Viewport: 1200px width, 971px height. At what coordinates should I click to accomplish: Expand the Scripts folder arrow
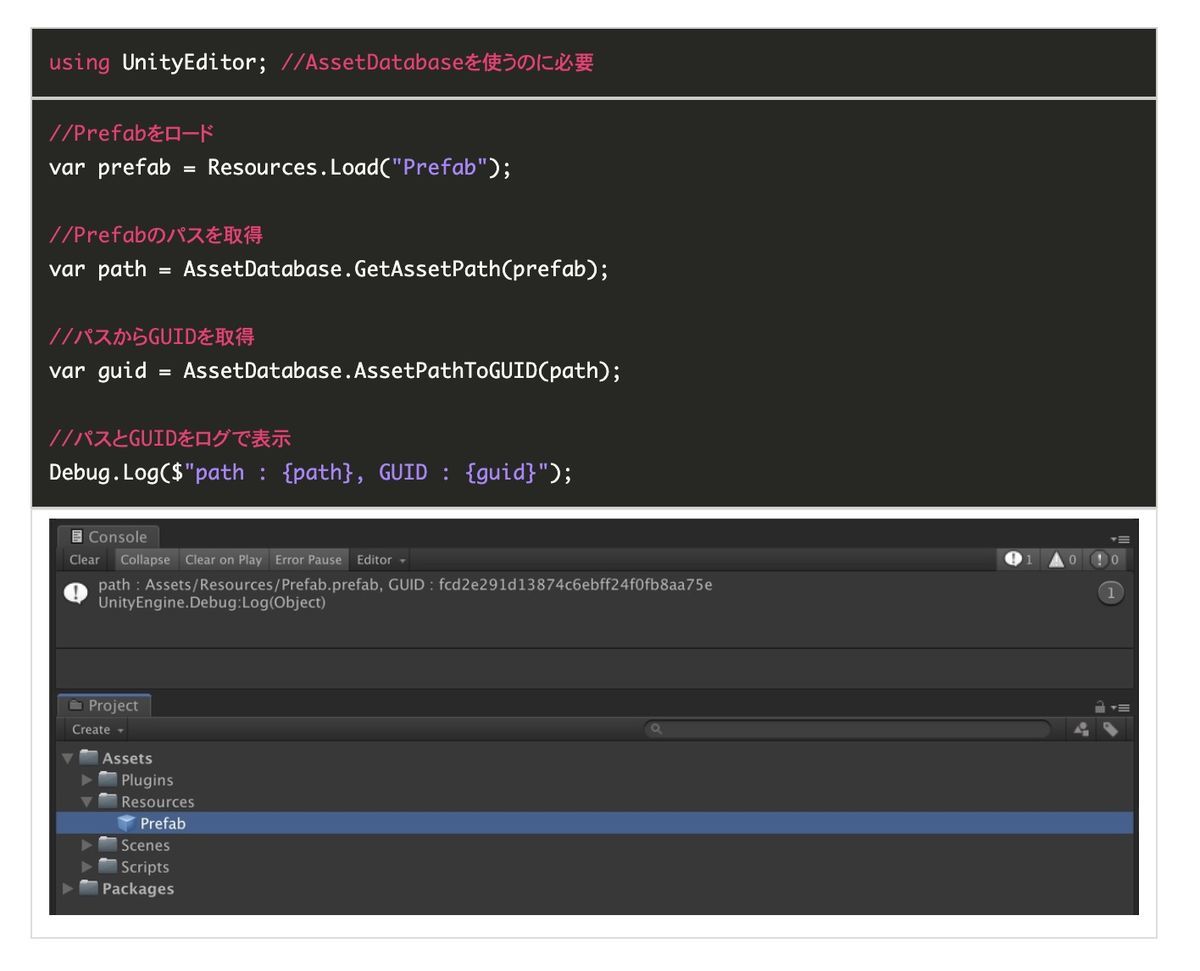(x=87, y=867)
